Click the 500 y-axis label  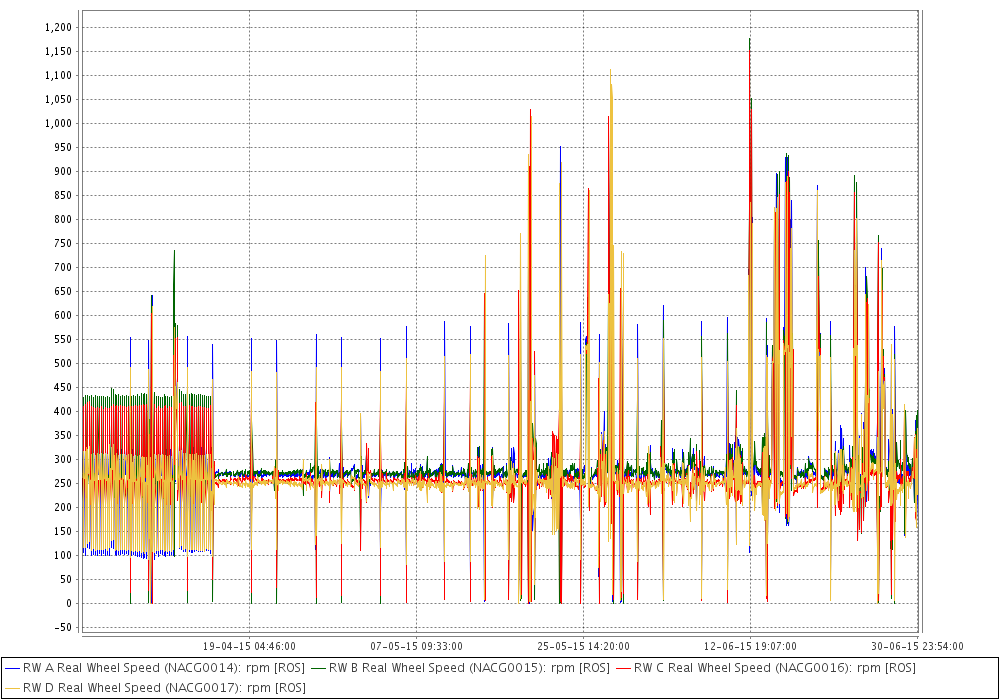click(62, 363)
